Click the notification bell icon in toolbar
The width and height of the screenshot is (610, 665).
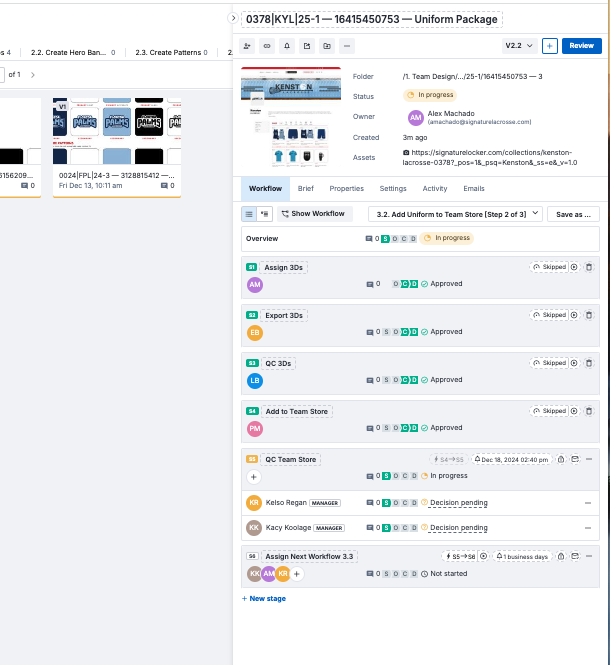[x=287, y=46]
